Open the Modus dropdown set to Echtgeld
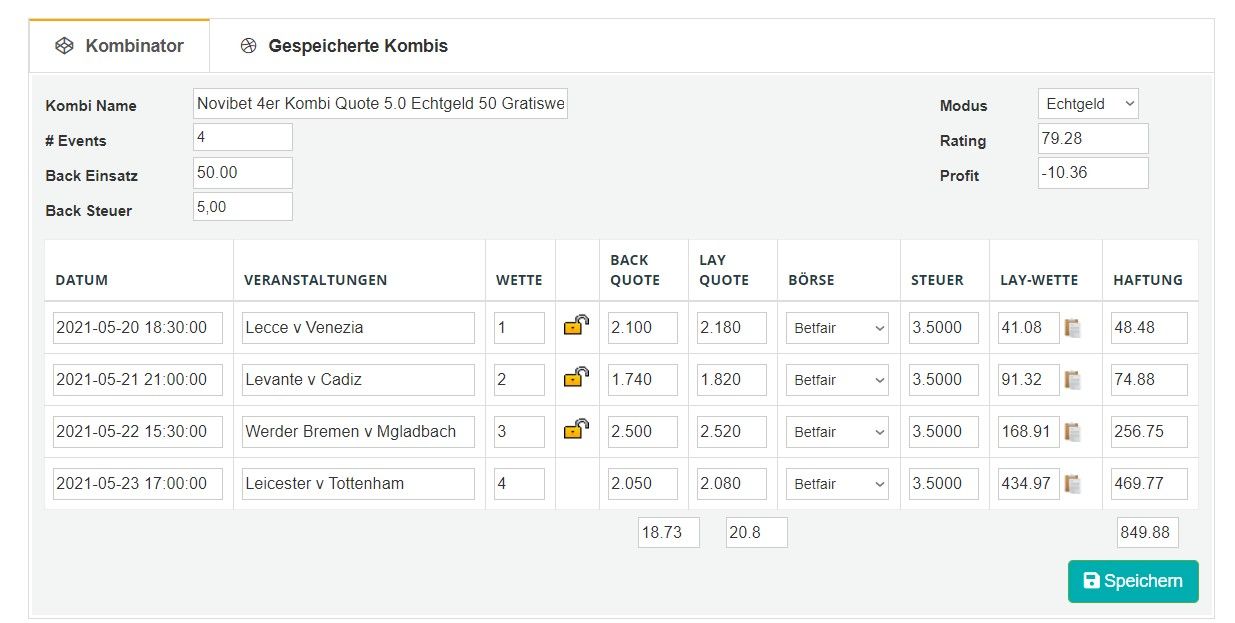Screen dimensions: 1235x623 [x=1088, y=104]
